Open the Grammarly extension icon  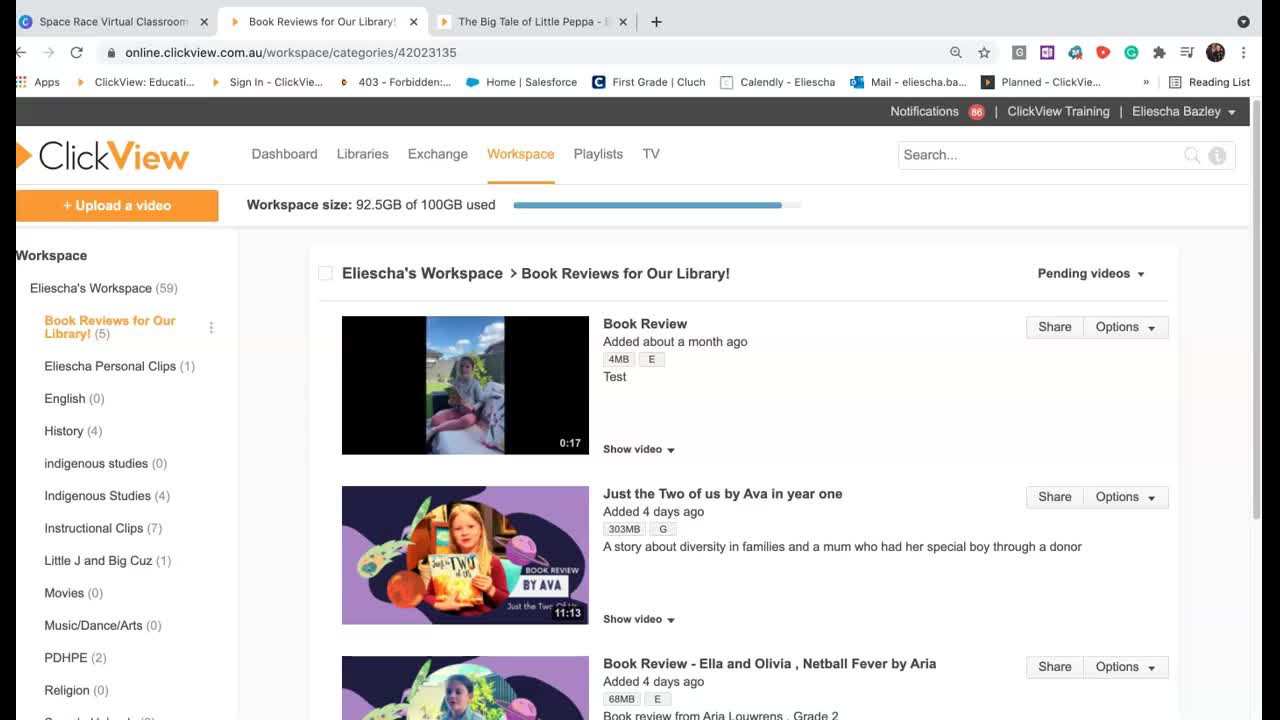[1131, 52]
